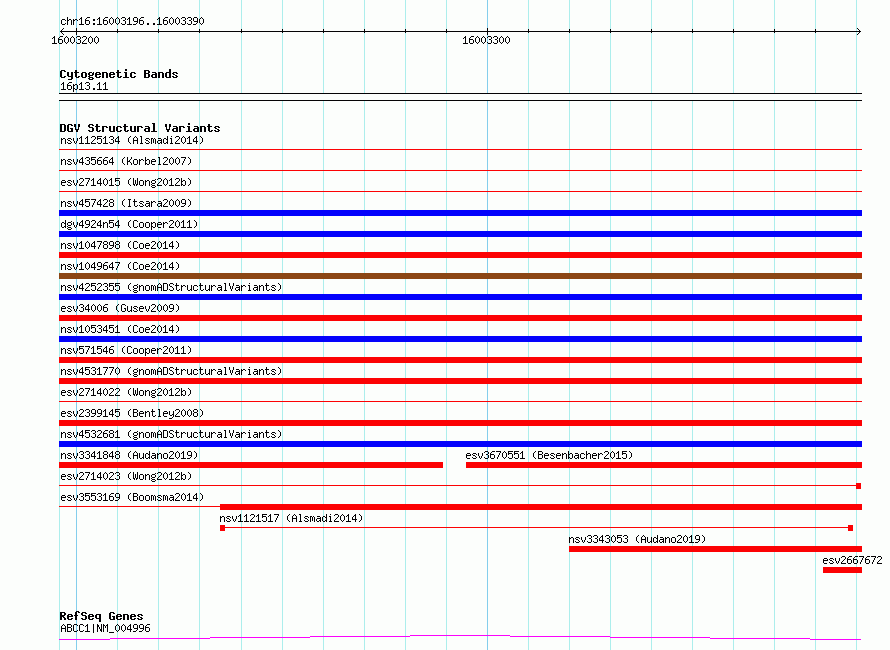Open the esv2399145 (Bentley2008) label
890x650 pixels.
tap(132, 413)
